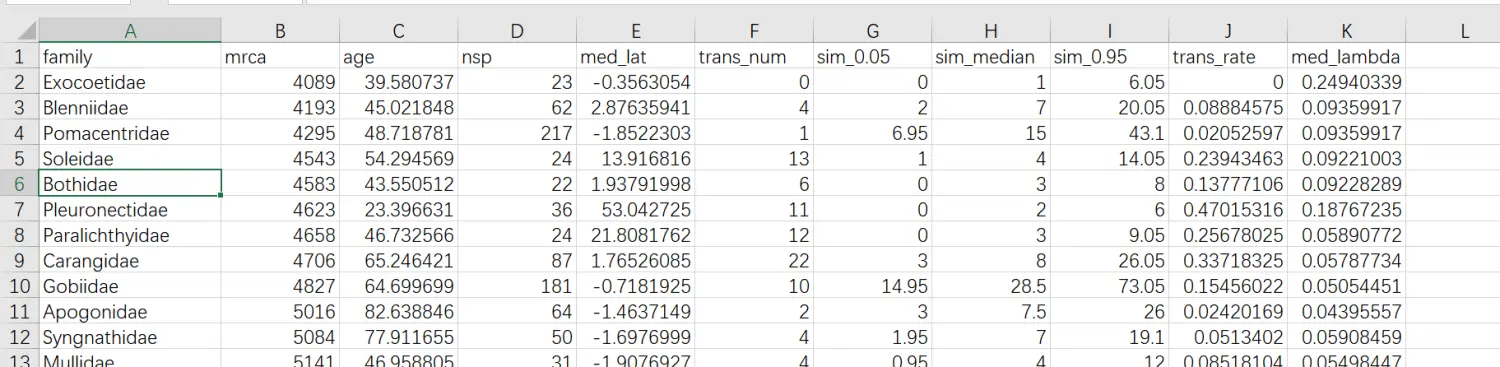The width and height of the screenshot is (1500, 367).
Task: Select the Syngnathidae cell
Action: (130, 337)
